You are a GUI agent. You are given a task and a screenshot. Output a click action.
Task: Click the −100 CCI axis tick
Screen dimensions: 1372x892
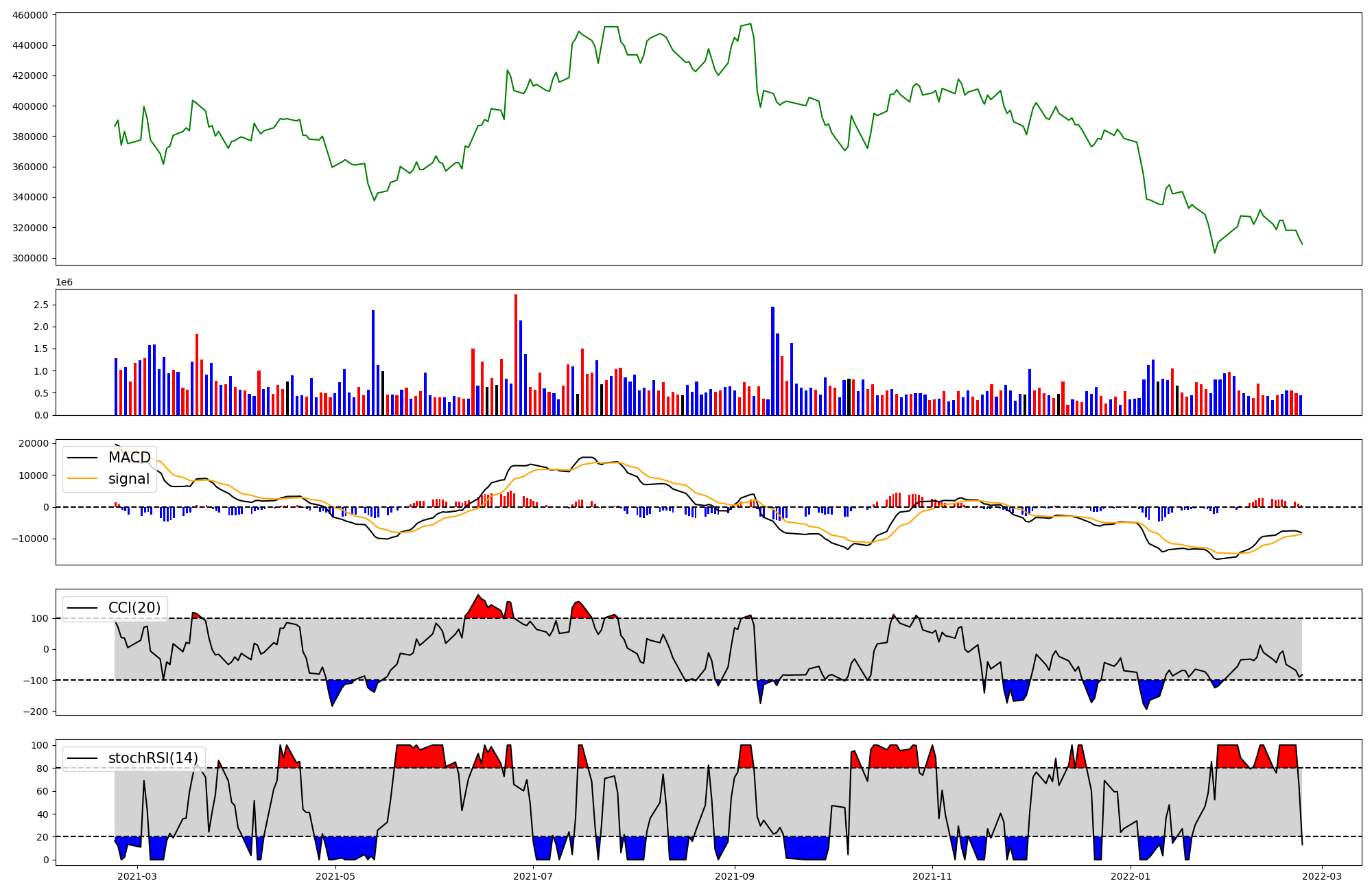tap(34, 680)
